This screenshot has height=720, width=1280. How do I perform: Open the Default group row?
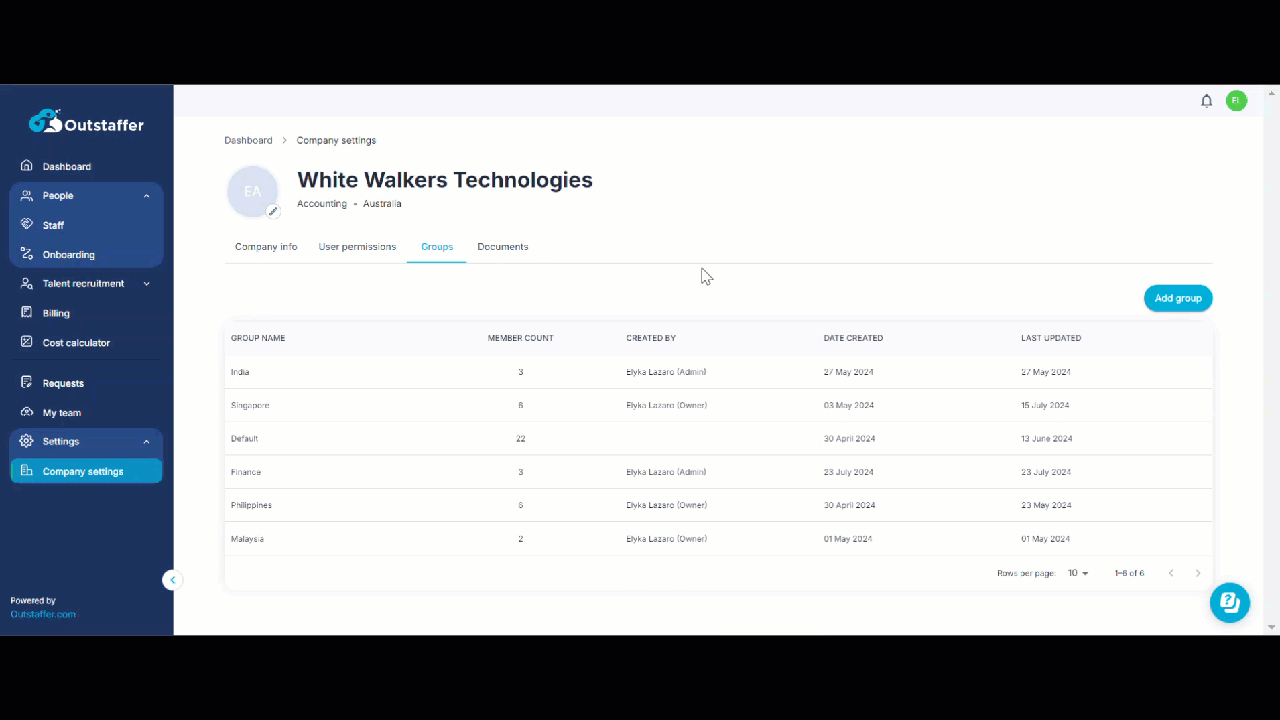(718, 438)
